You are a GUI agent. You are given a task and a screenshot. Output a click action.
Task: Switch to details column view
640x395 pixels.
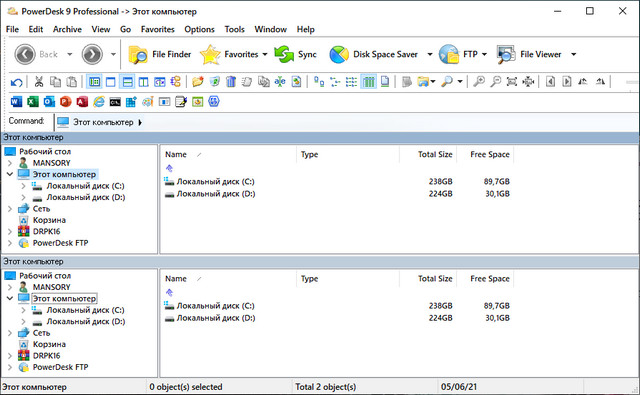click(369, 82)
